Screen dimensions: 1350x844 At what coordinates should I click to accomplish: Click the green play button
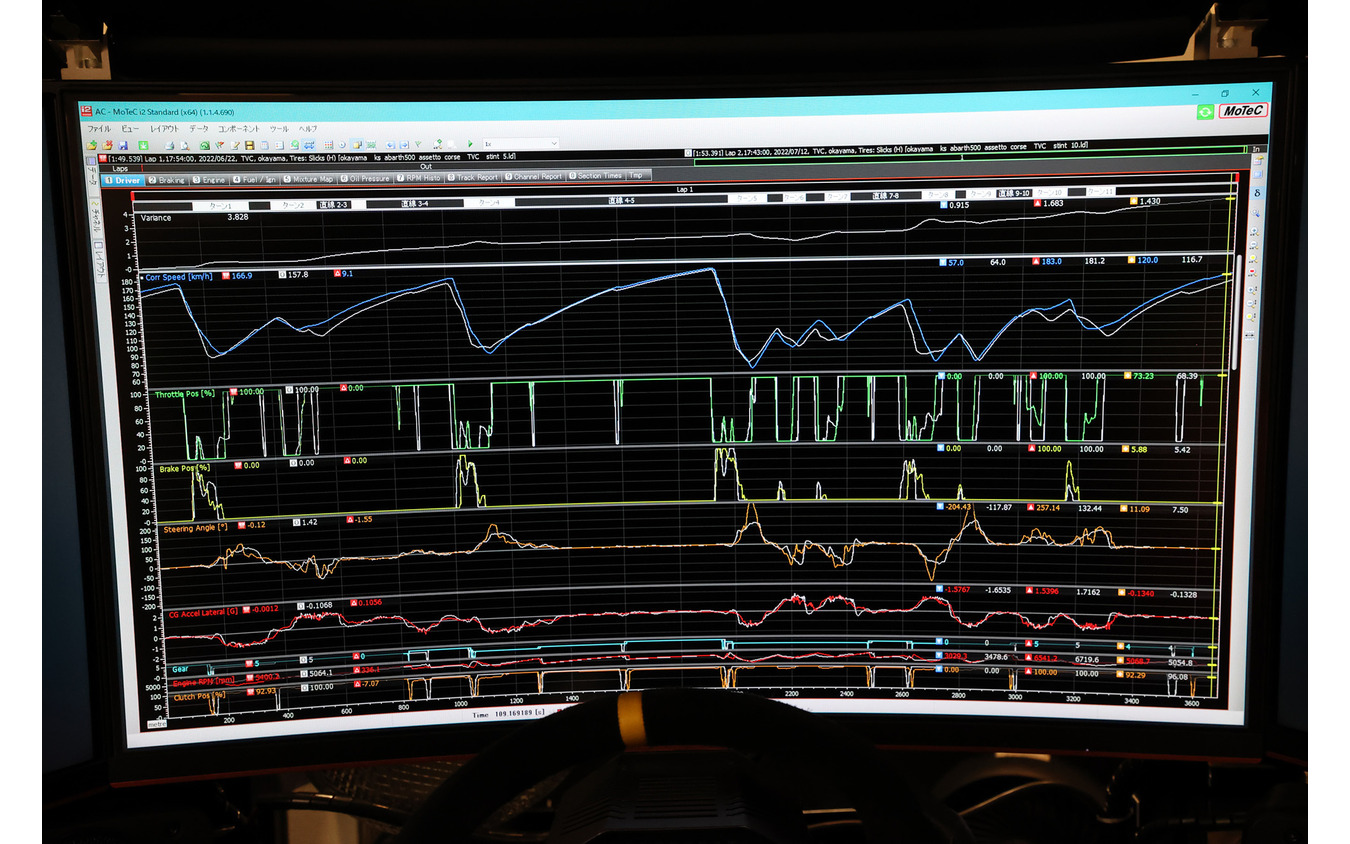pos(470,144)
